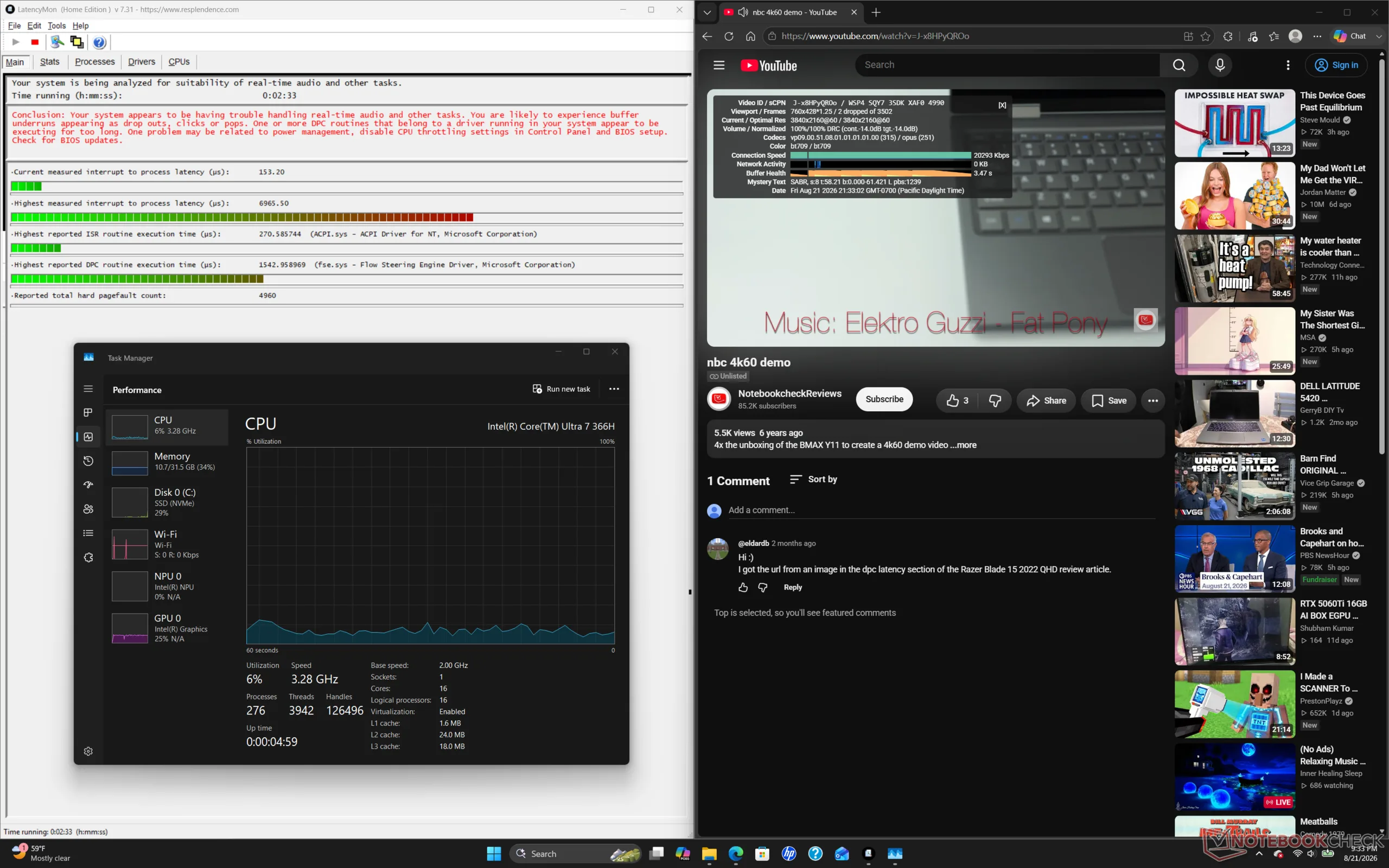
Task: Expand the dropdown arrow beside Copilot Chat
Action: pos(1379,36)
